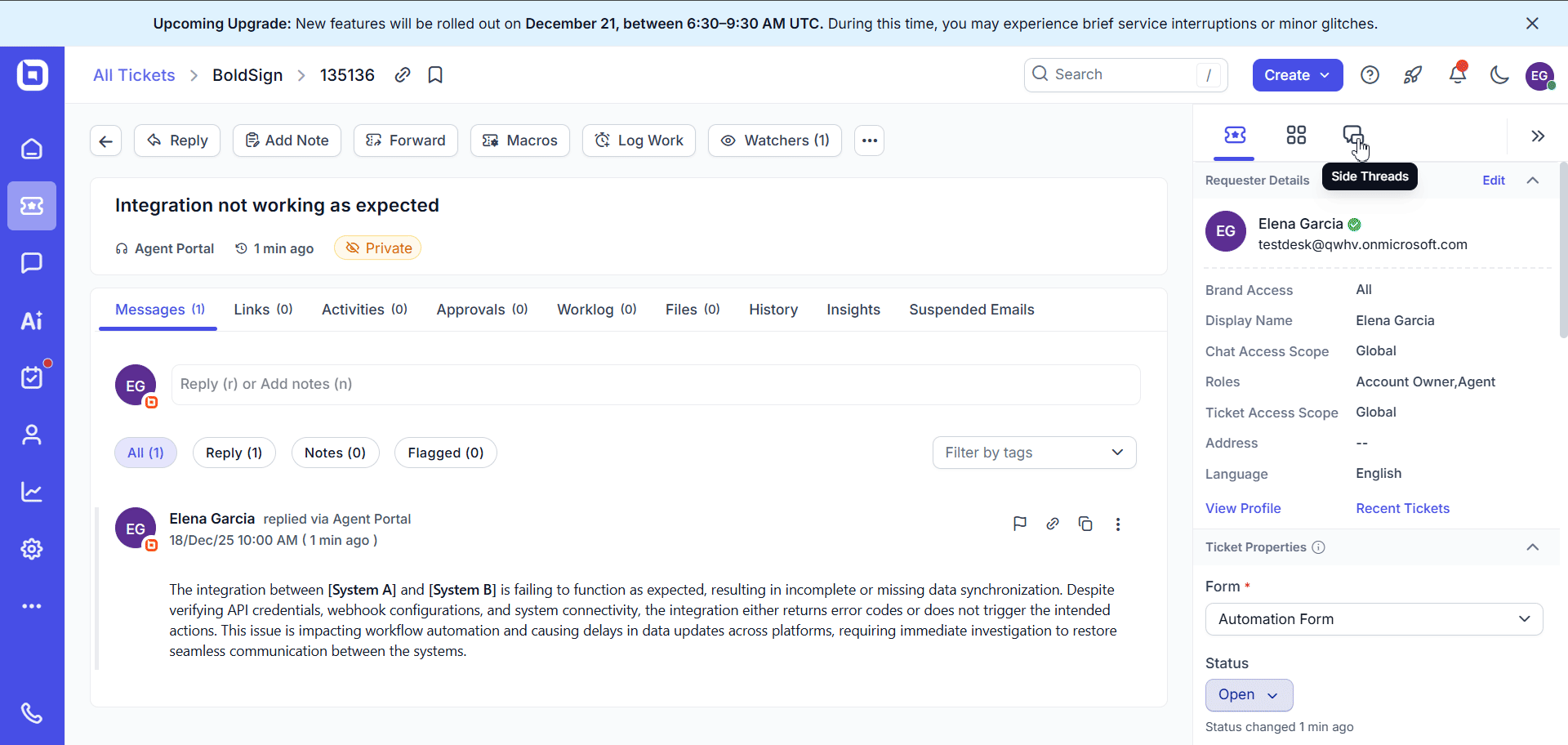
Task: Select the chat conversations icon in sidebar
Action: point(32,263)
